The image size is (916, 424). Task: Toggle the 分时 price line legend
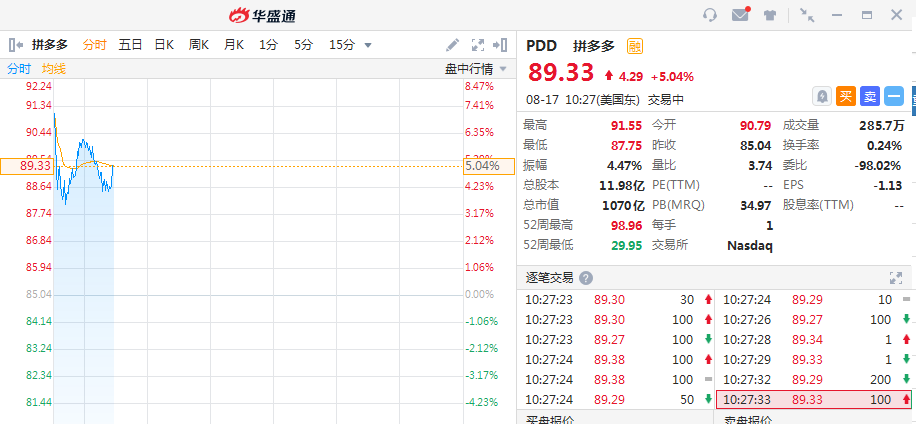pos(19,69)
